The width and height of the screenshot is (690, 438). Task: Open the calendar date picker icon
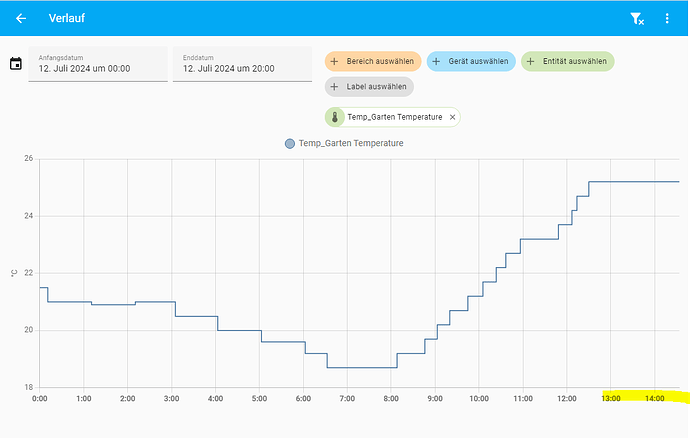coord(16,63)
